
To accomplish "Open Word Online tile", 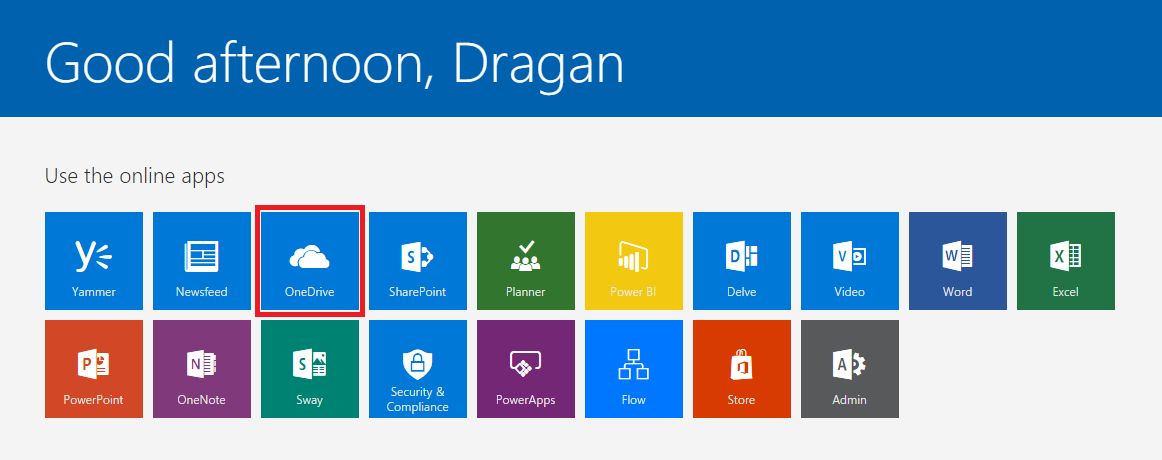I will 957,261.
